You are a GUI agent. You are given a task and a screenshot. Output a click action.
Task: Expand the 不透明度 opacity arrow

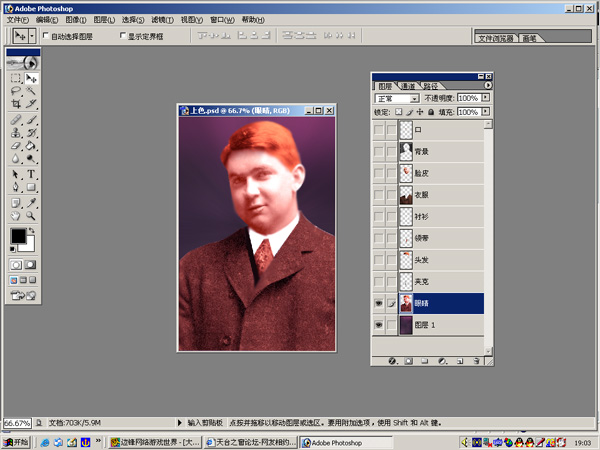(487, 99)
